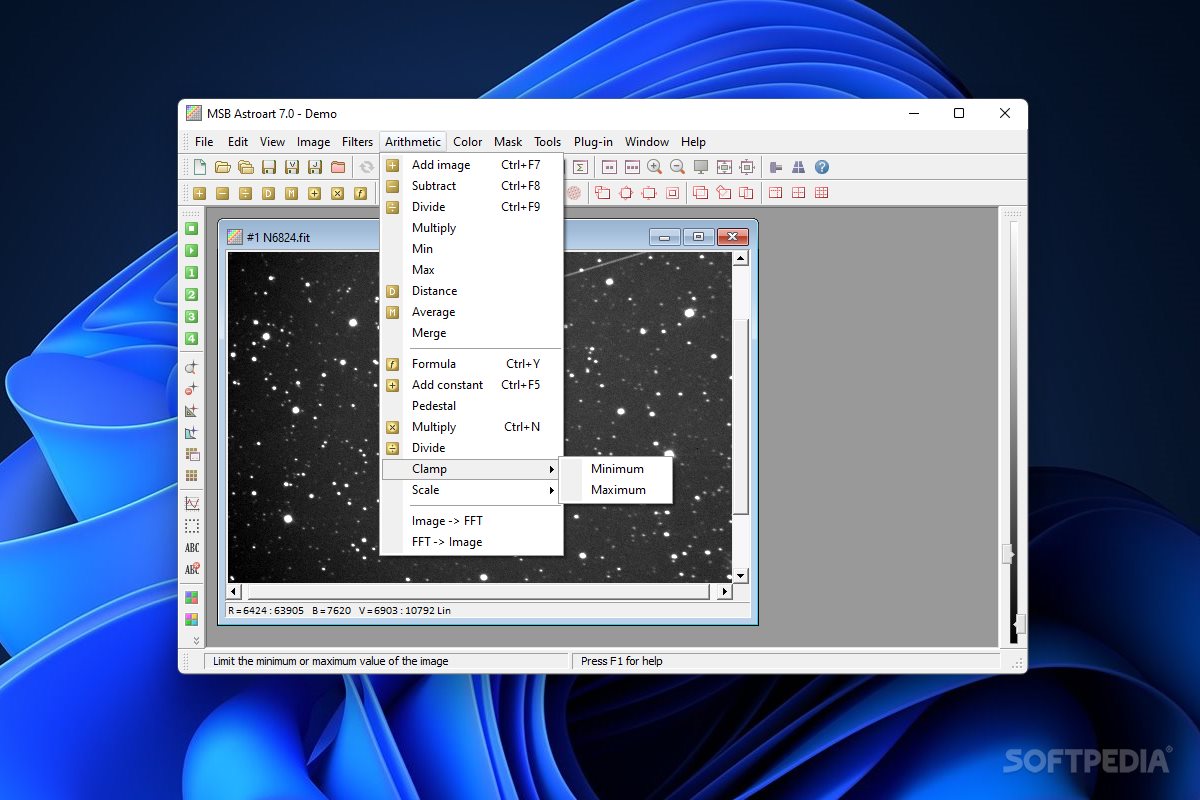
Task: Choose Add image from Arithmetic menu
Action: tap(472, 165)
